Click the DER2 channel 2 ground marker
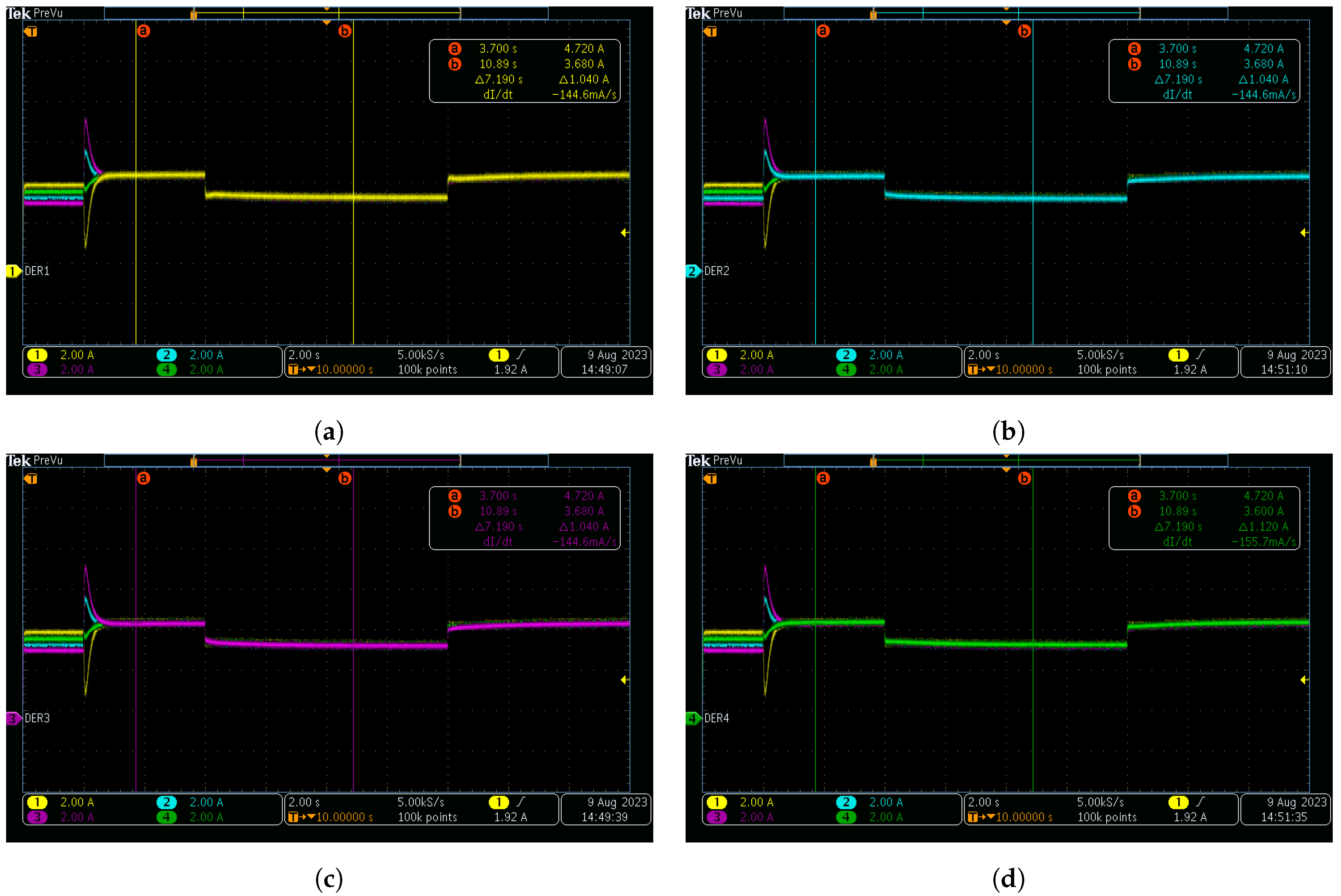Screen dimensions: 1341x896 [x=692, y=271]
